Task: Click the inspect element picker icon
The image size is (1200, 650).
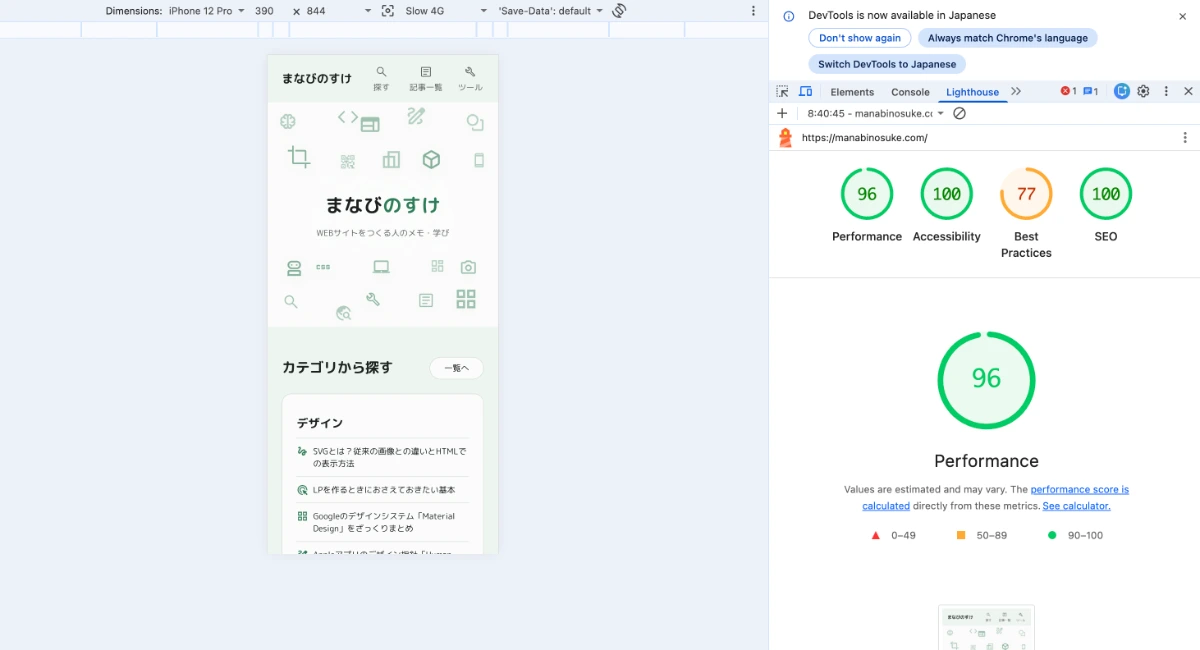Action: [x=783, y=91]
